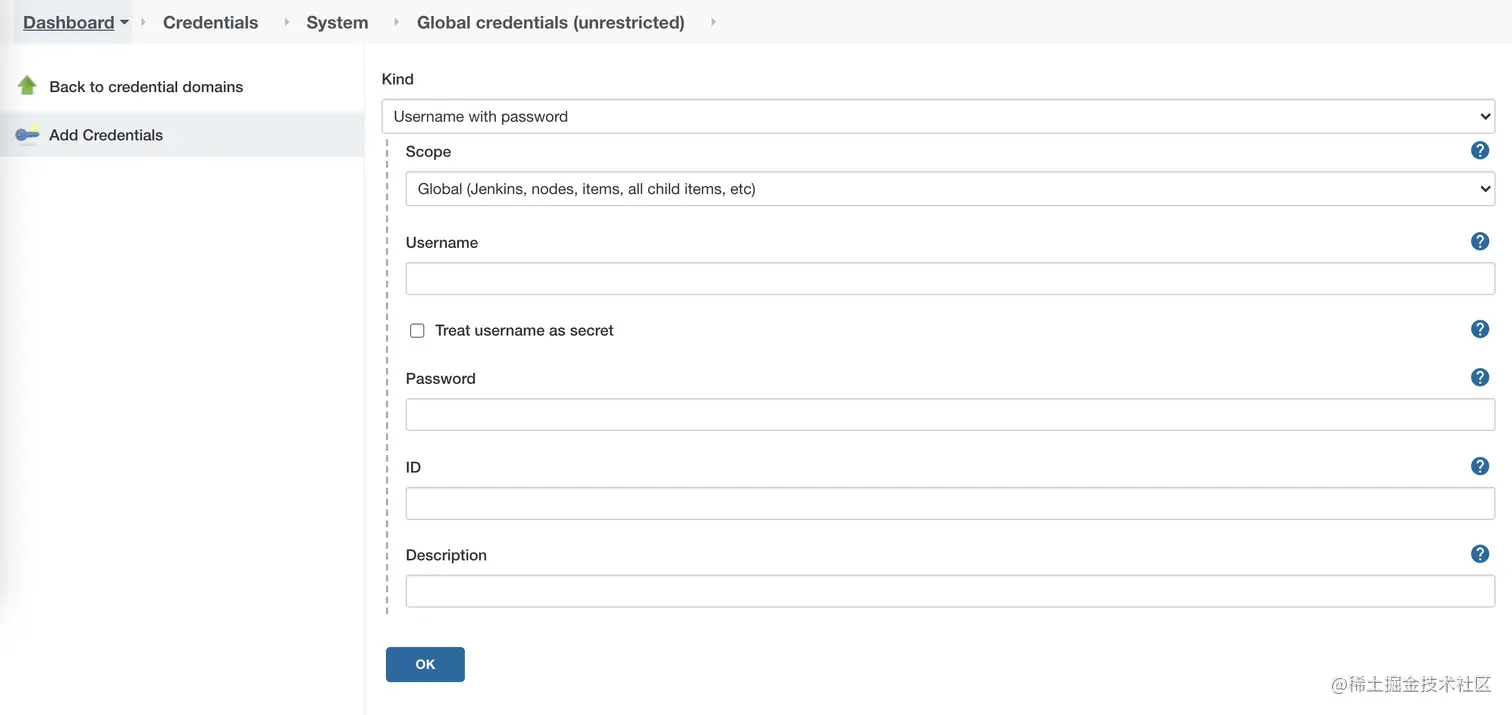Show help for Treat username as secret
Screen dimensions: 1512x715
click(x=1480, y=330)
